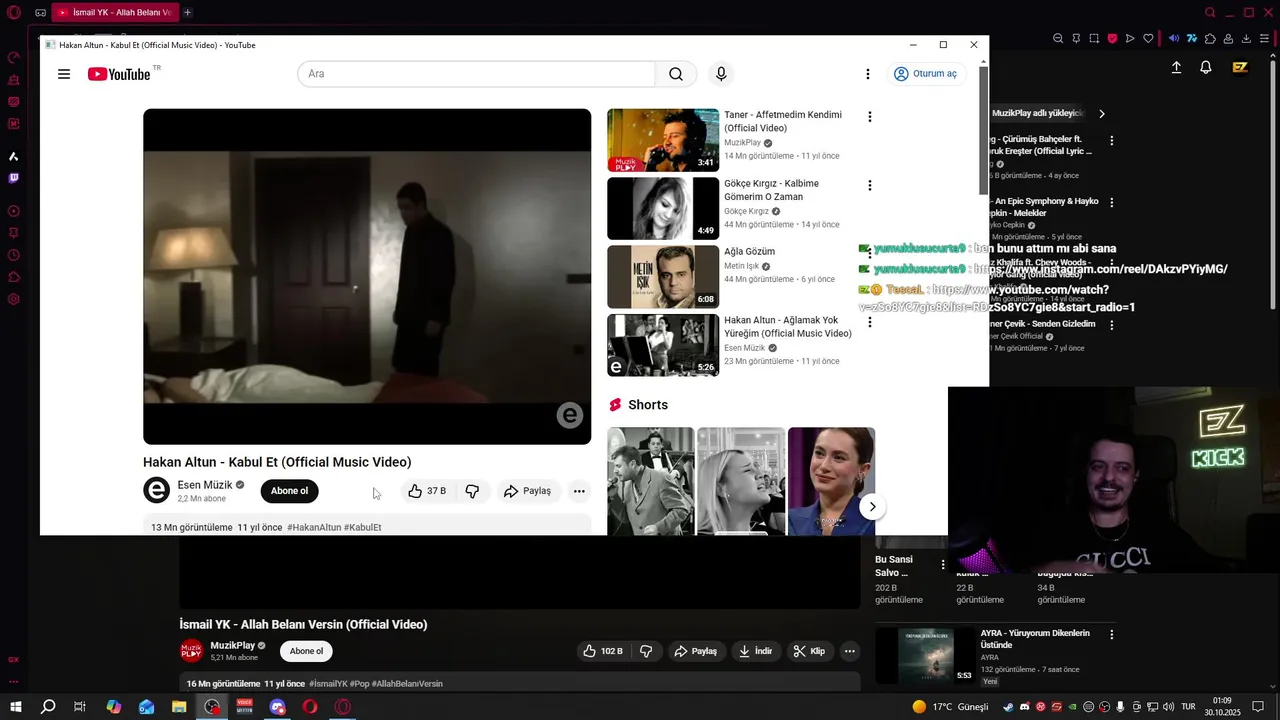The image size is (1280, 720).
Task: Open browser downloads icon in toolbar
Action: coord(1246,38)
